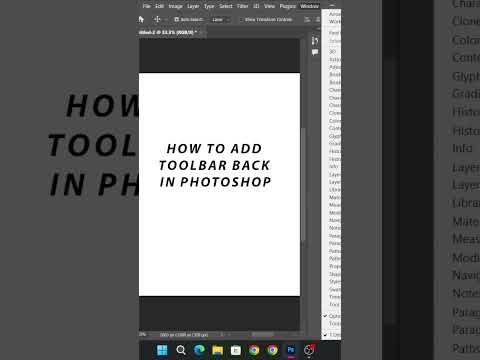Open the History panel icon
This screenshot has height=360, width=480.
pyautogui.click(x=315, y=41)
